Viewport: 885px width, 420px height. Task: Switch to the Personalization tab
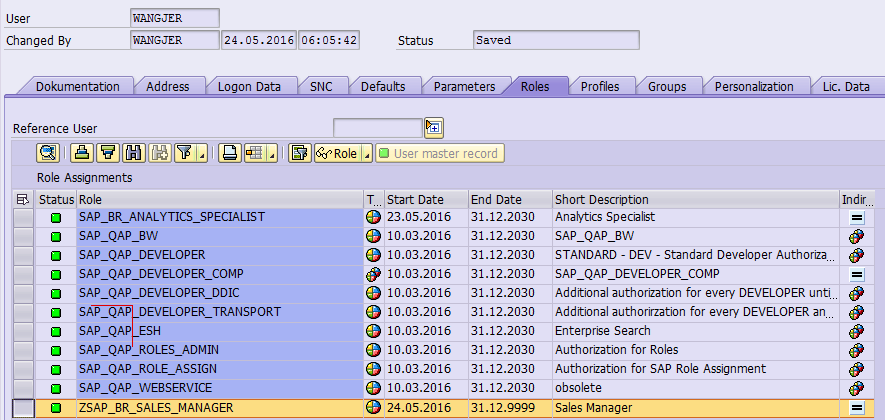[754, 86]
